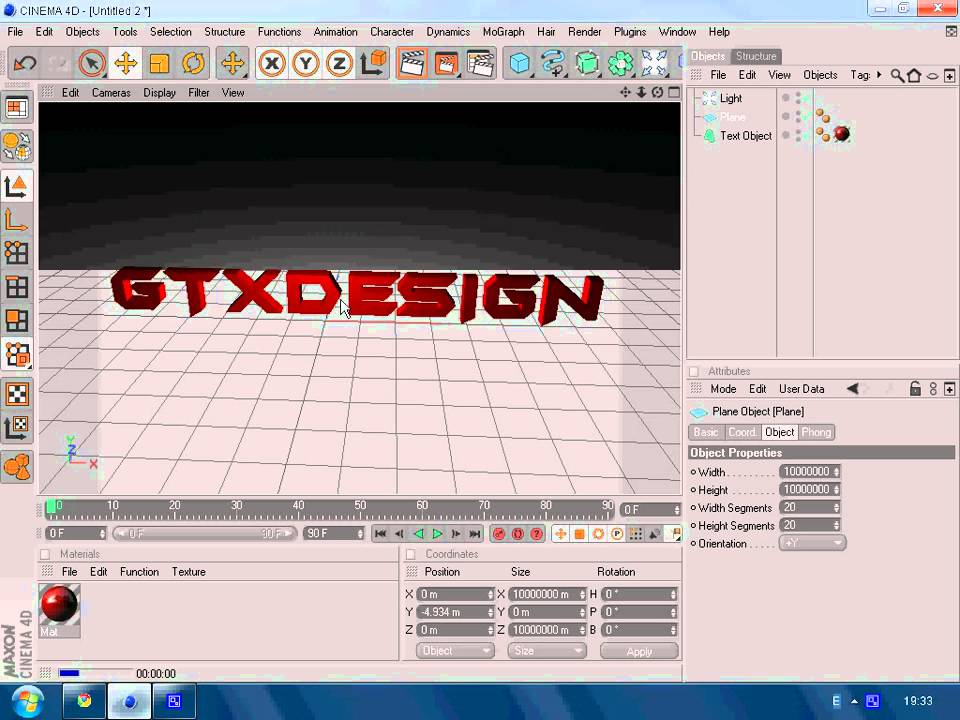Open the Size mode dropdown

[546, 651]
